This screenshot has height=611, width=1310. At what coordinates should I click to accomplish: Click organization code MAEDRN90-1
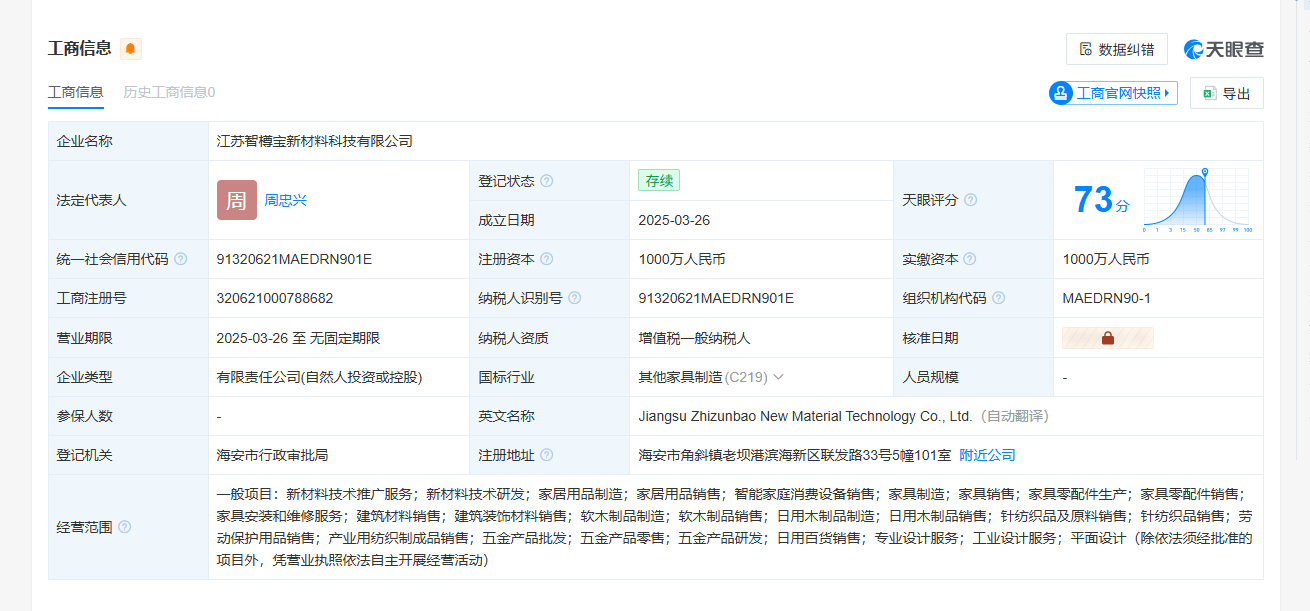[1106, 298]
